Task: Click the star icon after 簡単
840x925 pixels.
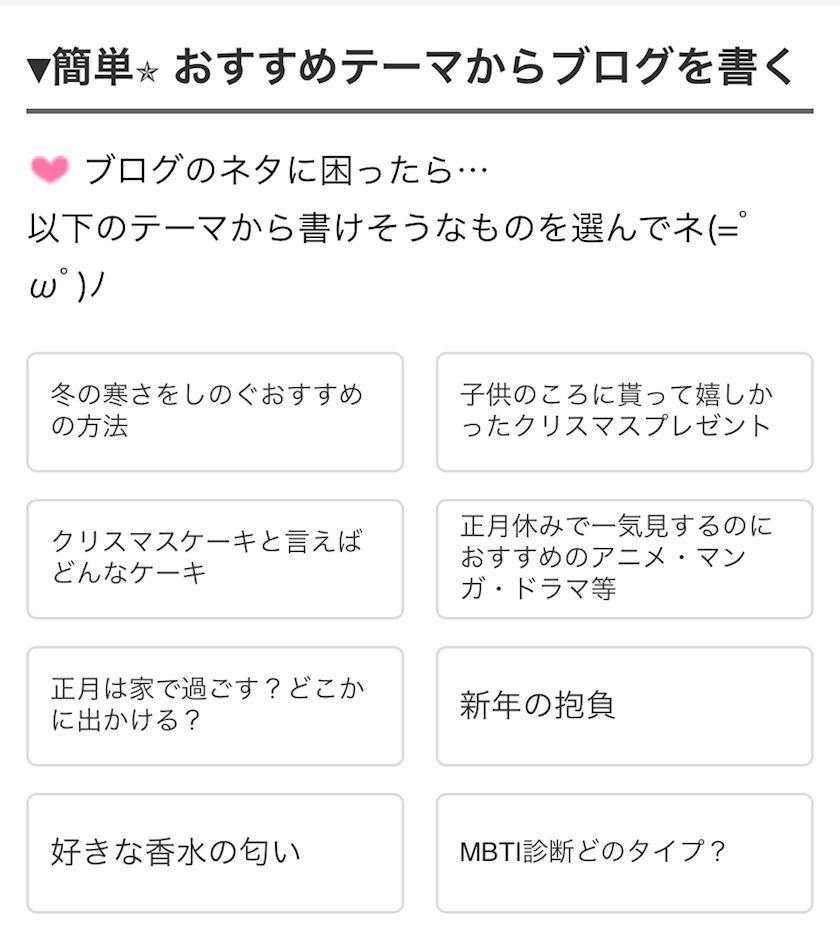Action: [x=148, y=72]
